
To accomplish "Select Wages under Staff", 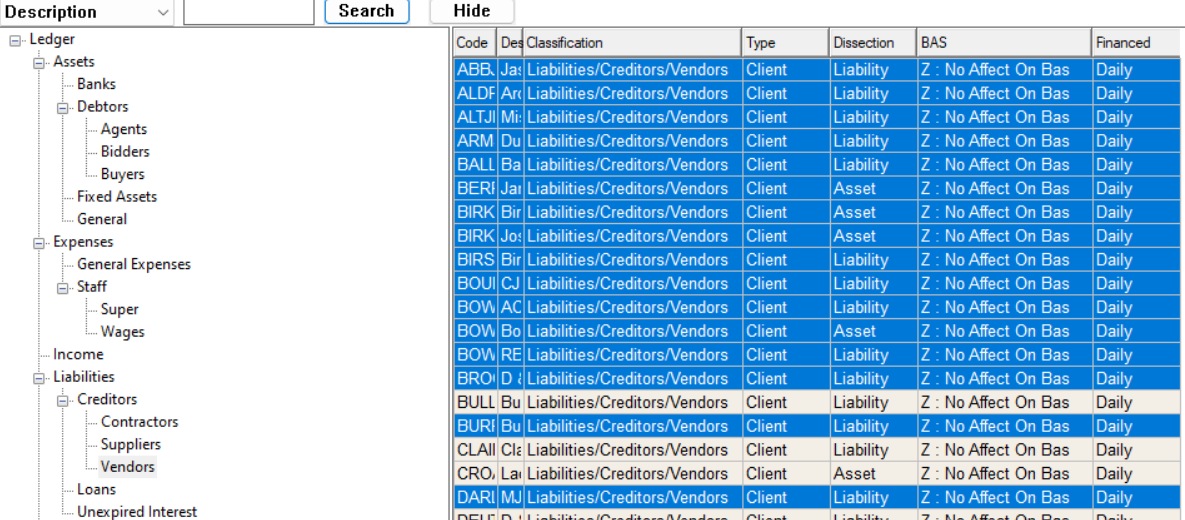I will [122, 332].
